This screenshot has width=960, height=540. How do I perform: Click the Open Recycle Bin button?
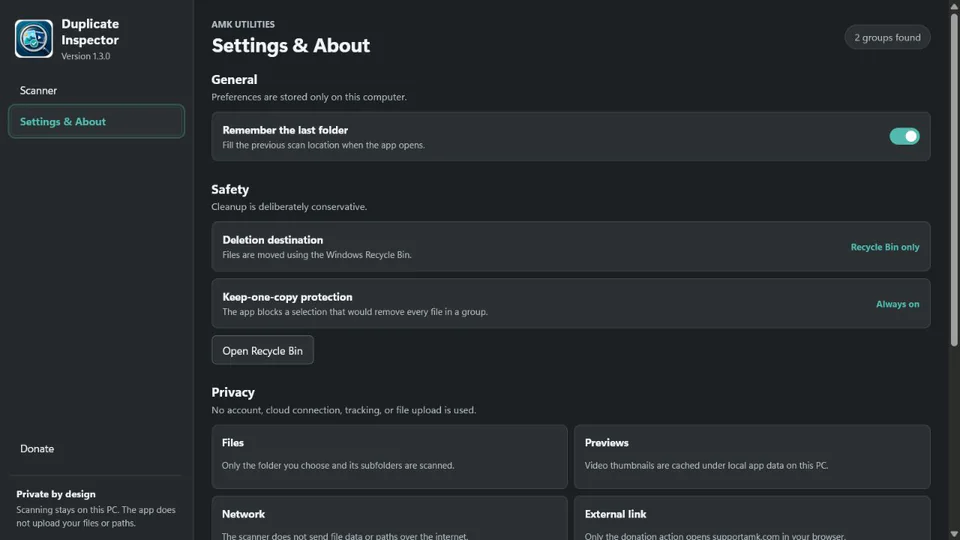(262, 350)
